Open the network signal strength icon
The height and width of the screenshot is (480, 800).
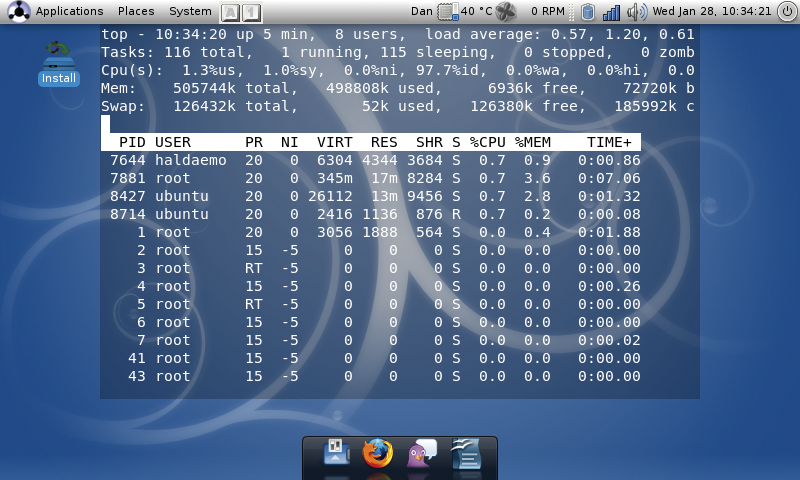point(611,12)
